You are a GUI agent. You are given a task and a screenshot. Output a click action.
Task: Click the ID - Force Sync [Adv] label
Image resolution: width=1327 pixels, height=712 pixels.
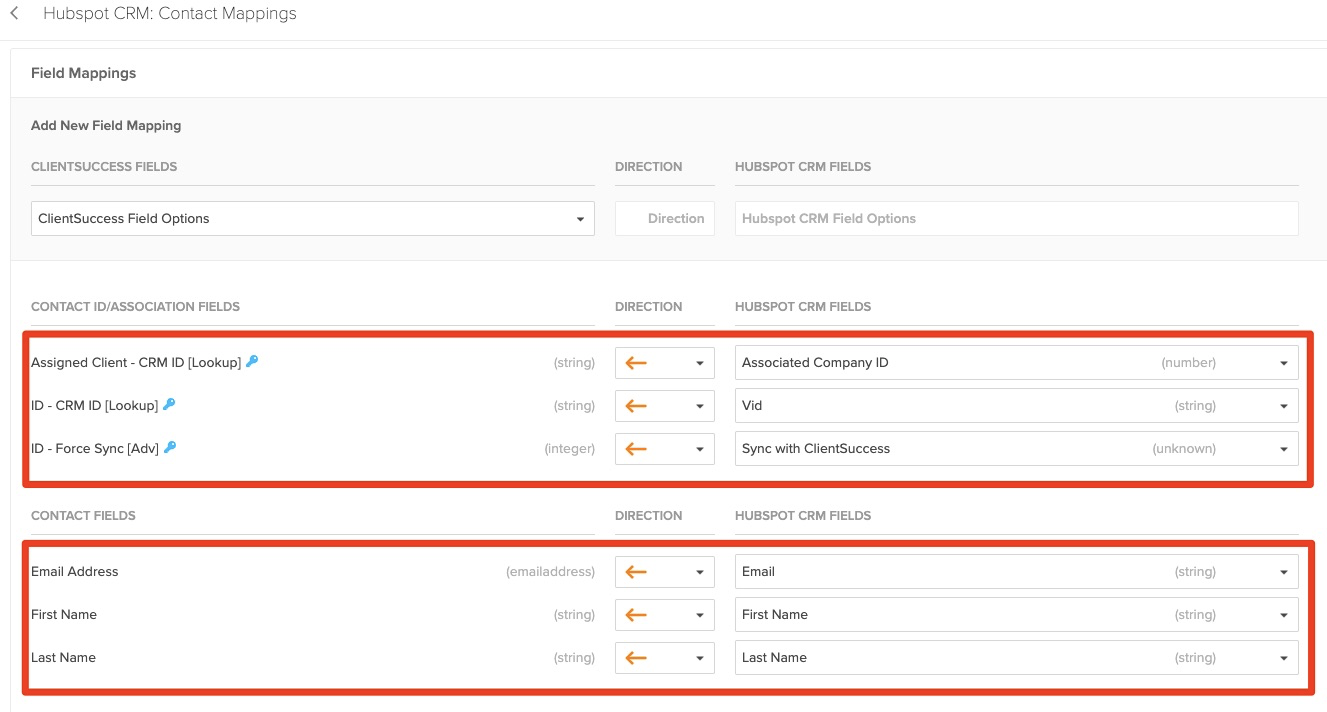coord(95,449)
